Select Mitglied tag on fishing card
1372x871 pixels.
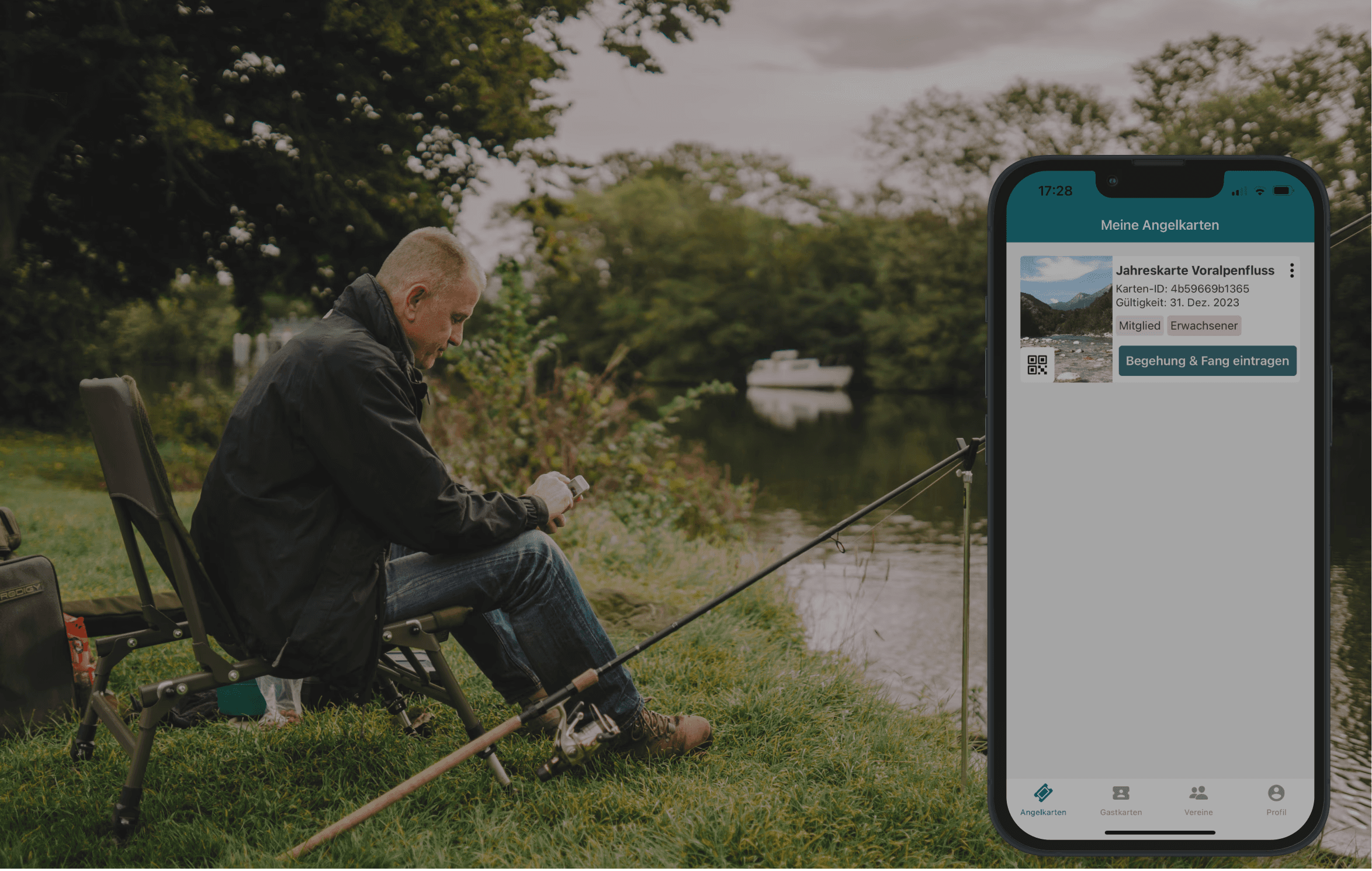[1139, 325]
